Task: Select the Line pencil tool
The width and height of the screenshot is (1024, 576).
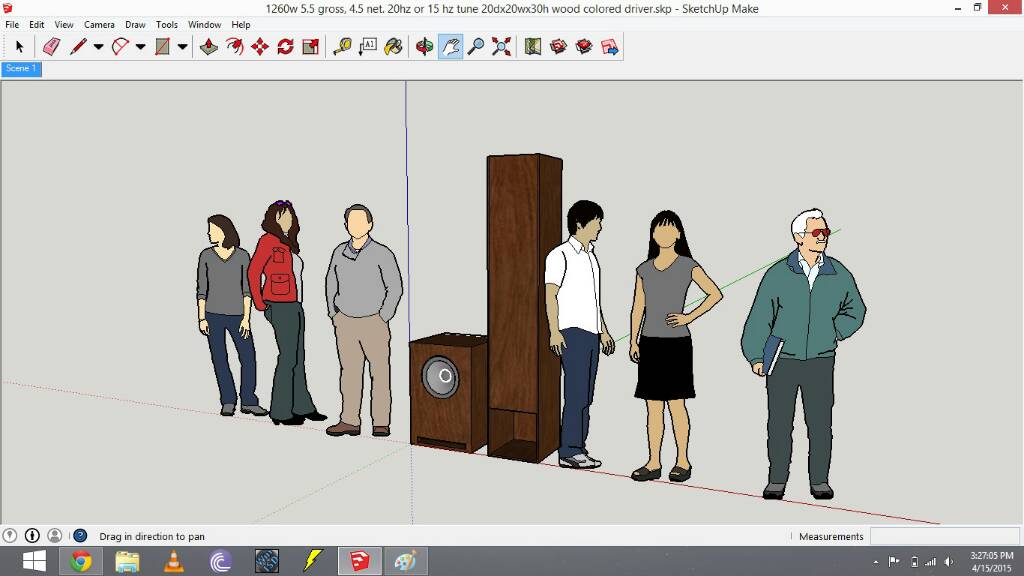Action: tap(78, 46)
